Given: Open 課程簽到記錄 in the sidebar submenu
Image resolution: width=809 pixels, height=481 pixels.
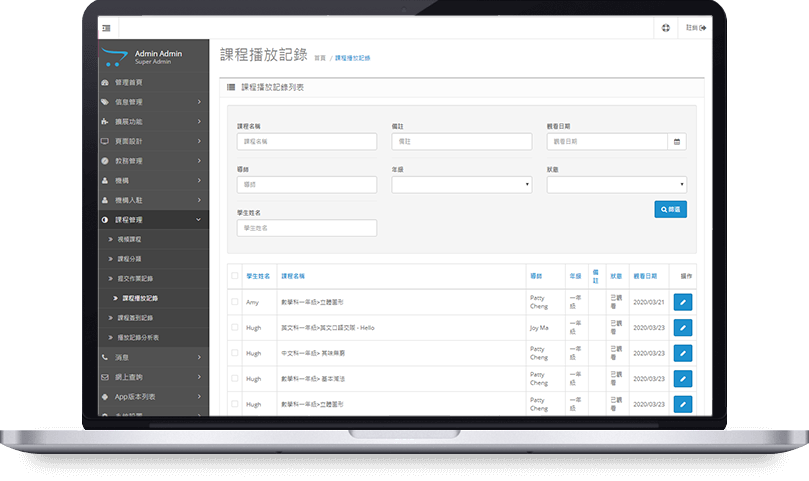Looking at the screenshot, I should point(137,317).
